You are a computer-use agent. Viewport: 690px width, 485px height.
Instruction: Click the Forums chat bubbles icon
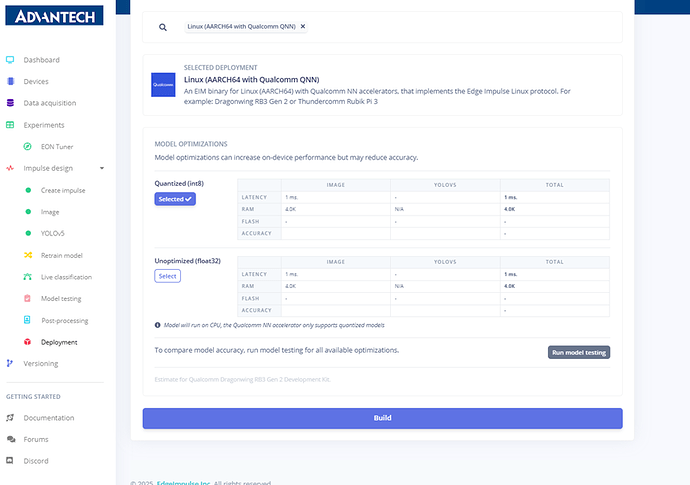tap(11, 439)
